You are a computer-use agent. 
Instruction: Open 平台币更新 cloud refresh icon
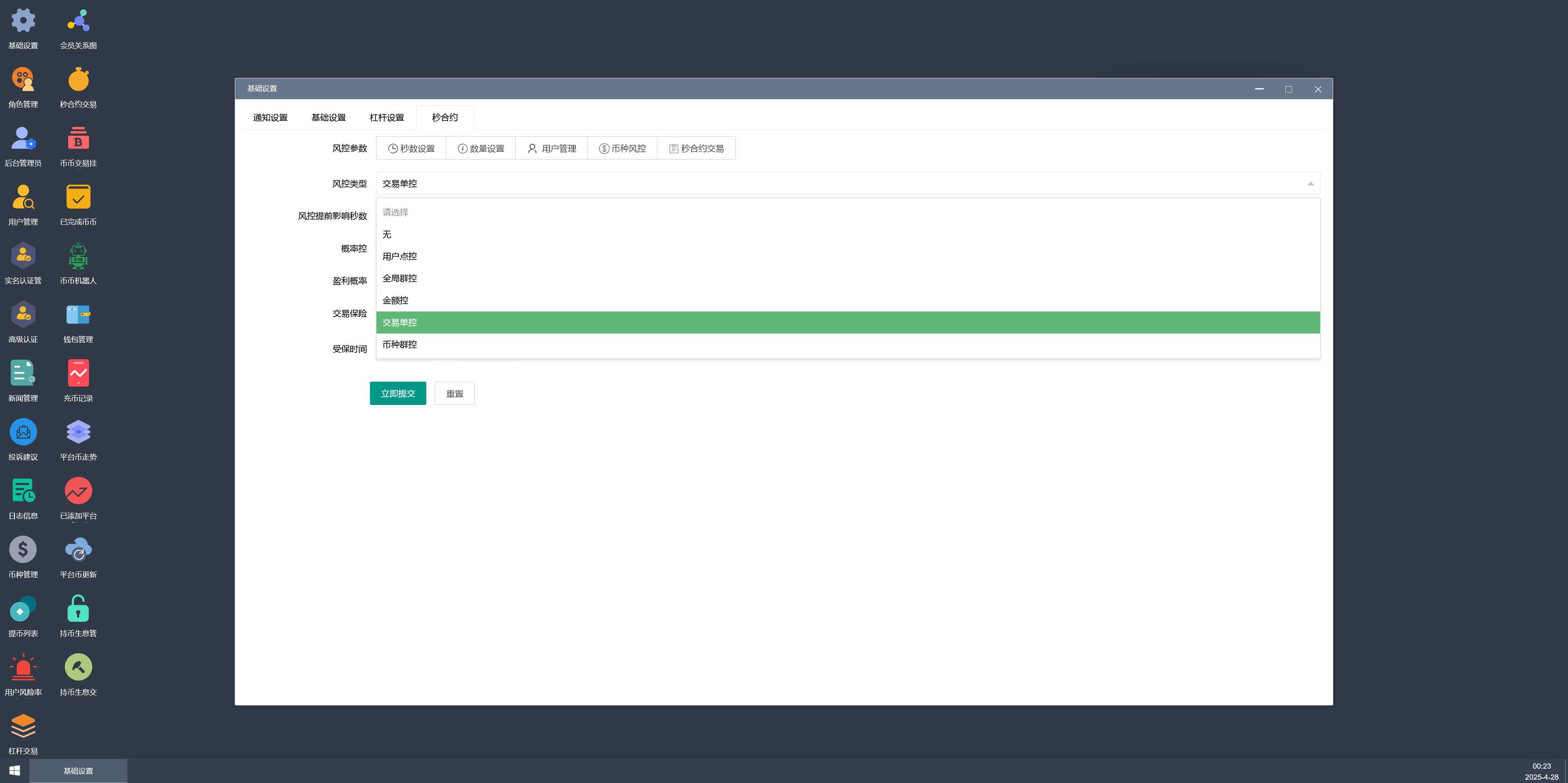(x=78, y=550)
